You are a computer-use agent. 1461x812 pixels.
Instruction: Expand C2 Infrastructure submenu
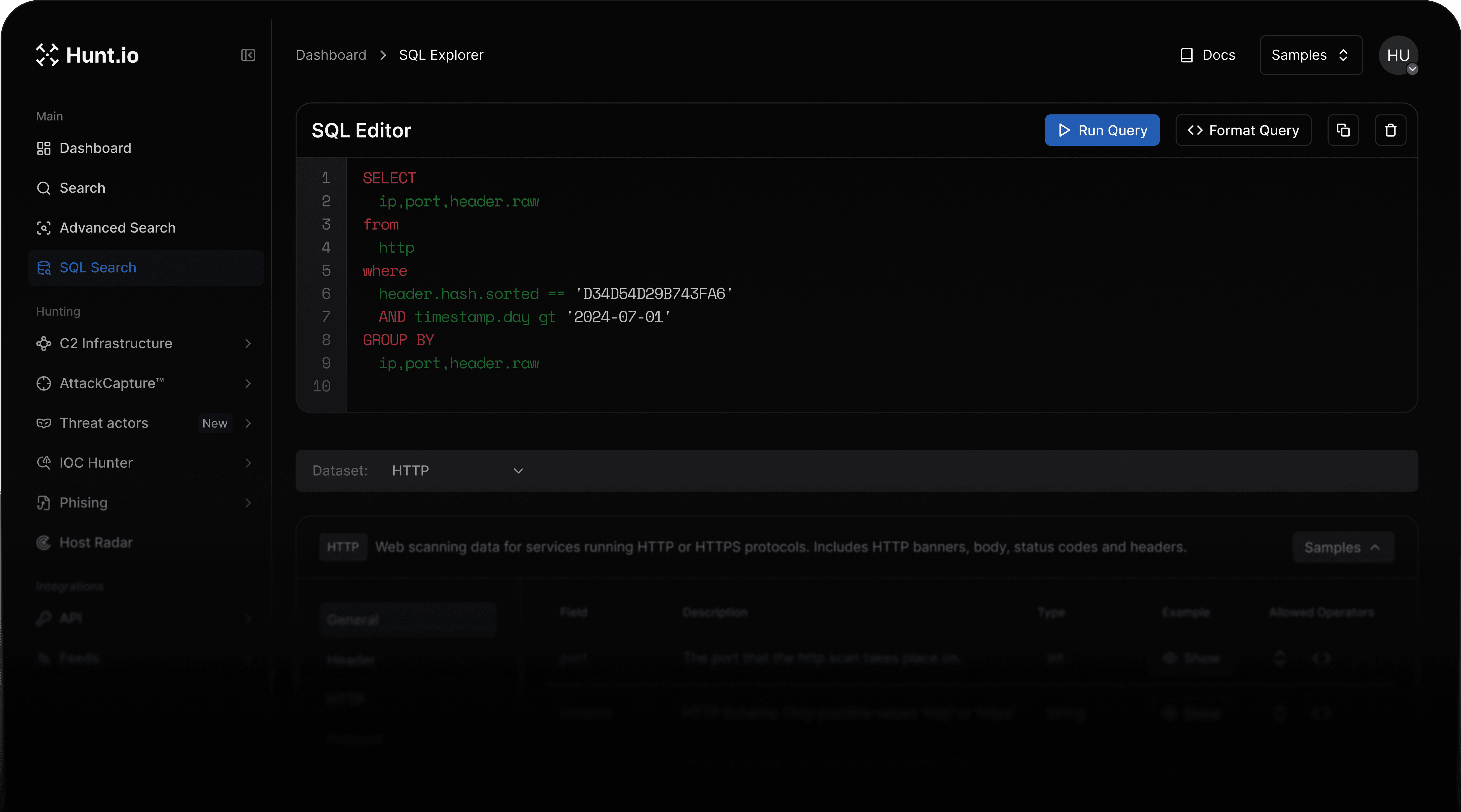pyautogui.click(x=248, y=344)
